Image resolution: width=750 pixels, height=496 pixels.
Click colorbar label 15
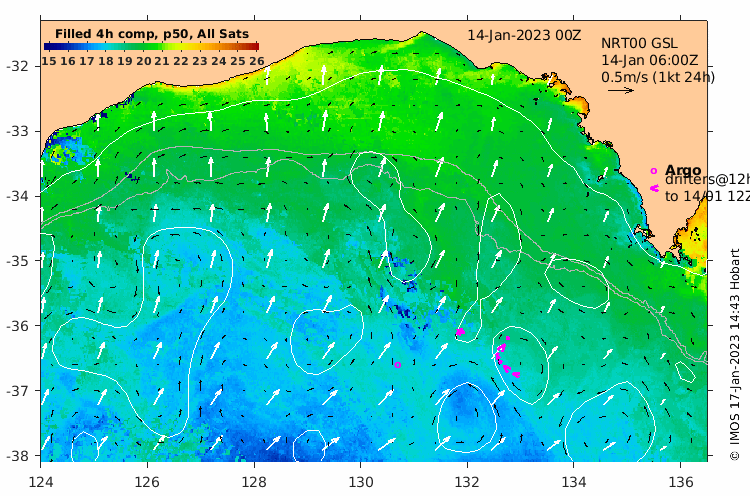coord(49,61)
